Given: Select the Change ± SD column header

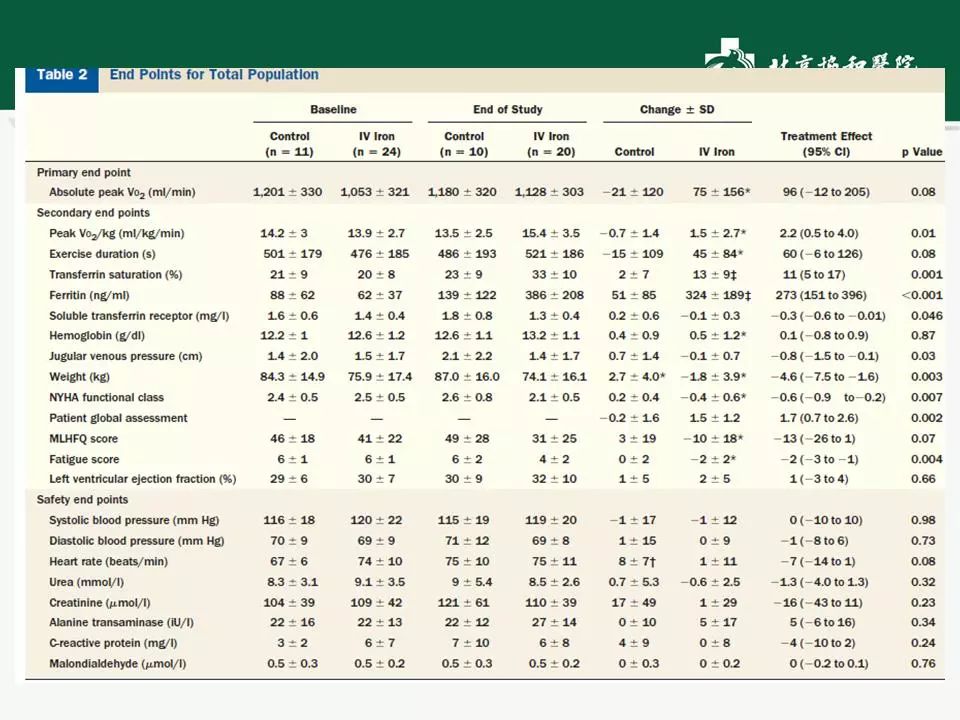Looking at the screenshot, I should [x=677, y=110].
